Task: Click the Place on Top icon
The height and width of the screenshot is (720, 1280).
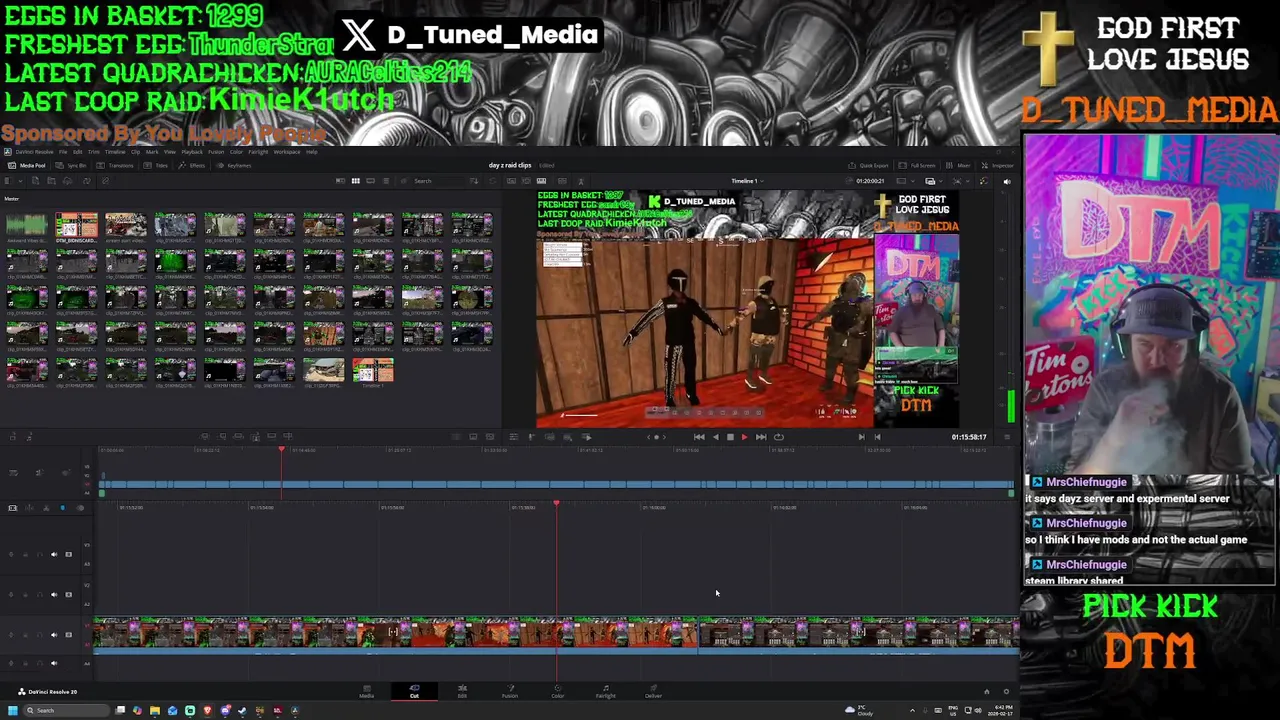Action: [x=272, y=437]
